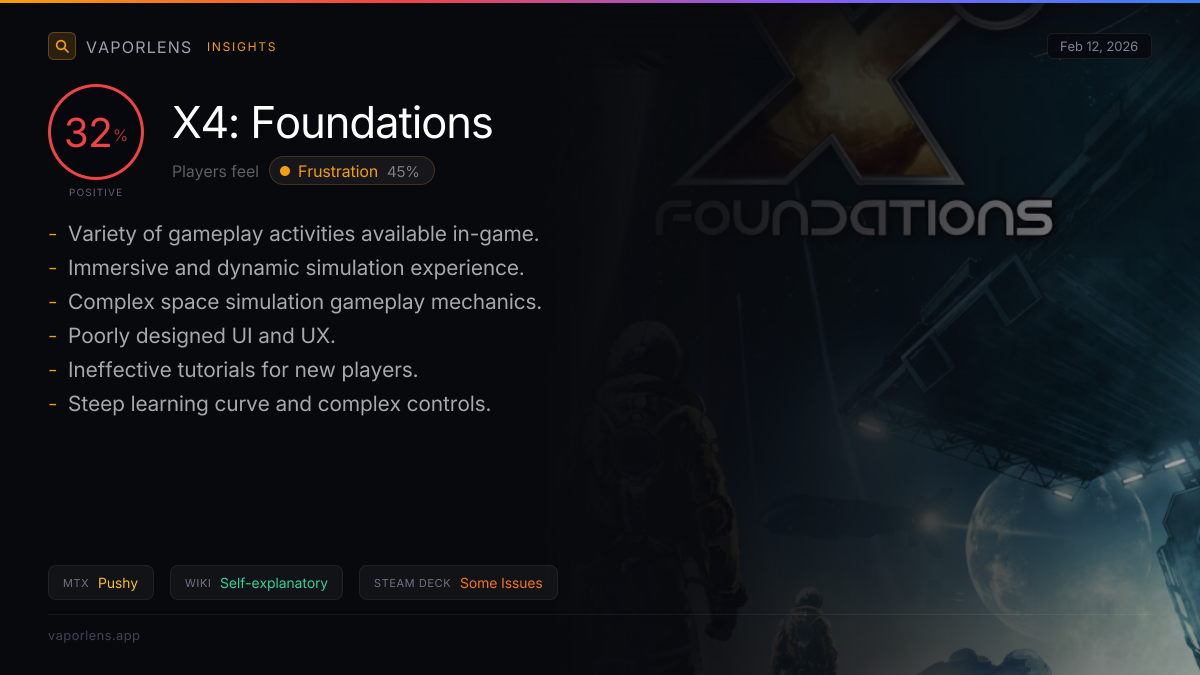This screenshot has width=1200, height=675.
Task: Select the 'Steep learning curve' bullet
Action: coord(279,404)
